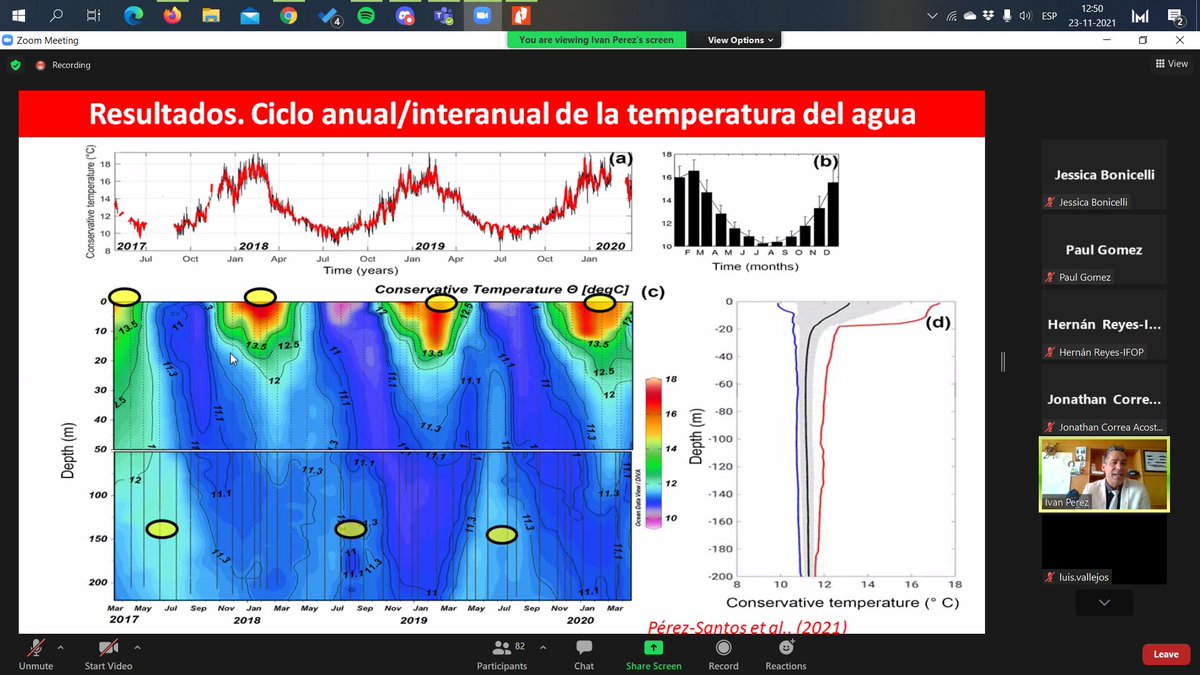Select luis.vallejos participant tile
Screen dimensions: 1200x675
1104,549
